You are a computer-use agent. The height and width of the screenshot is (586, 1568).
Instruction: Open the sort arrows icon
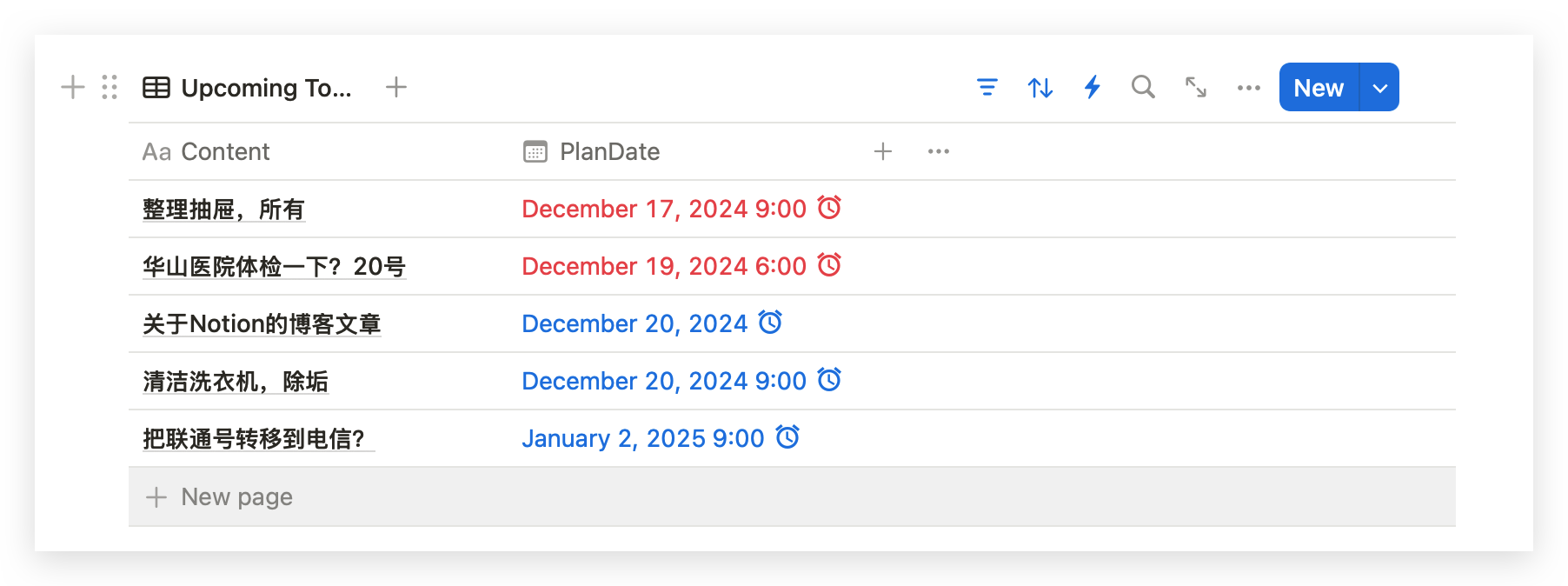pyautogui.click(x=1040, y=87)
